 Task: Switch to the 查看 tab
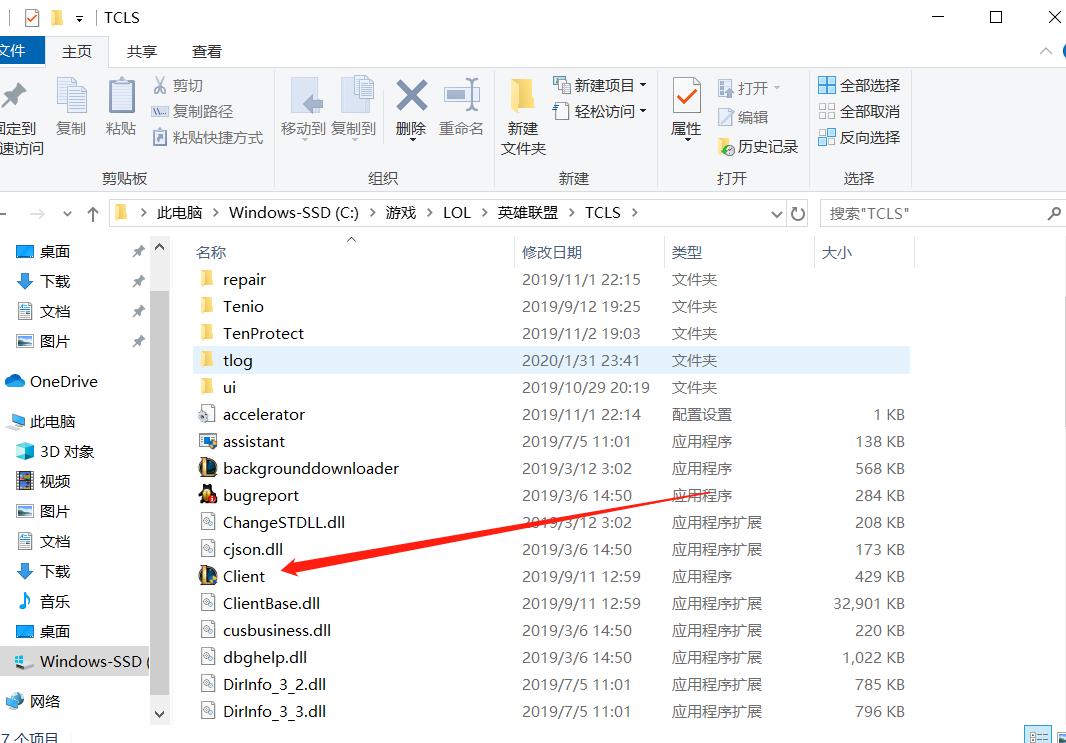coord(207,51)
